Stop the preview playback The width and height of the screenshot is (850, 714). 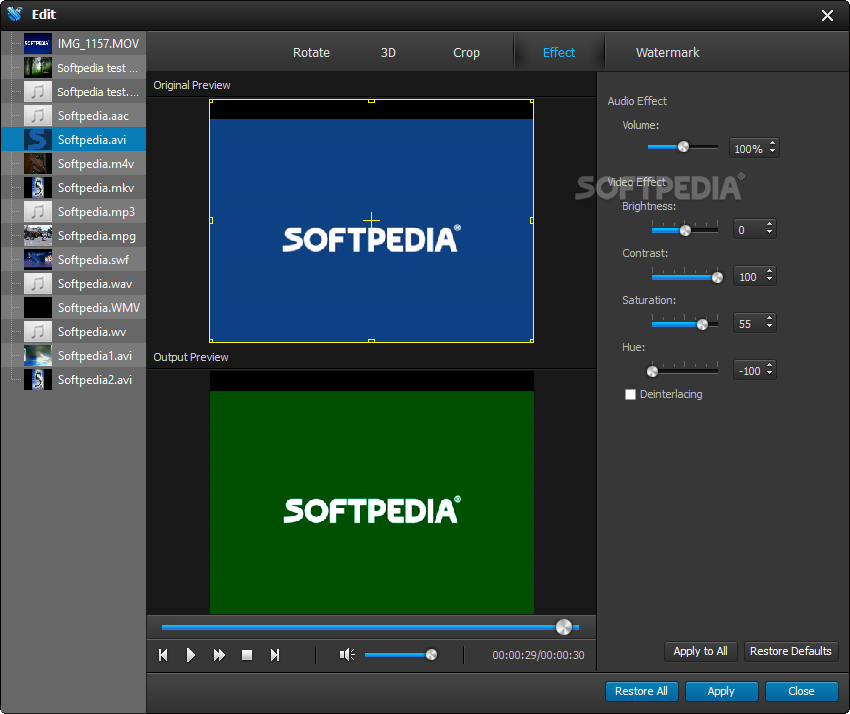coord(247,655)
